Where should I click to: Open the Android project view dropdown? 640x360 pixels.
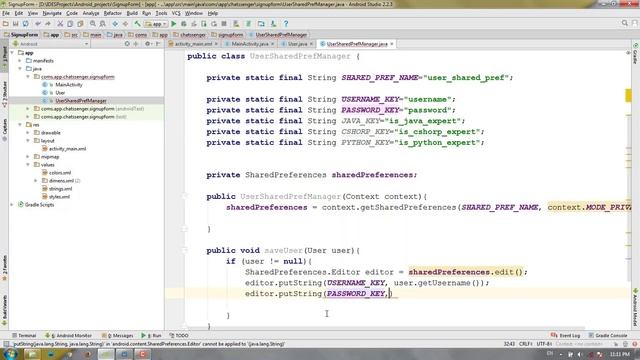(x=50, y=44)
